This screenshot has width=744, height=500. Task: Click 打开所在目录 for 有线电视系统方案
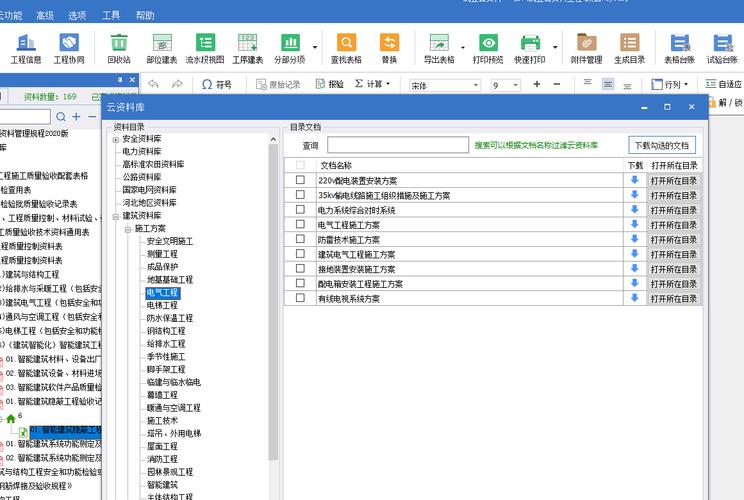click(x=674, y=298)
